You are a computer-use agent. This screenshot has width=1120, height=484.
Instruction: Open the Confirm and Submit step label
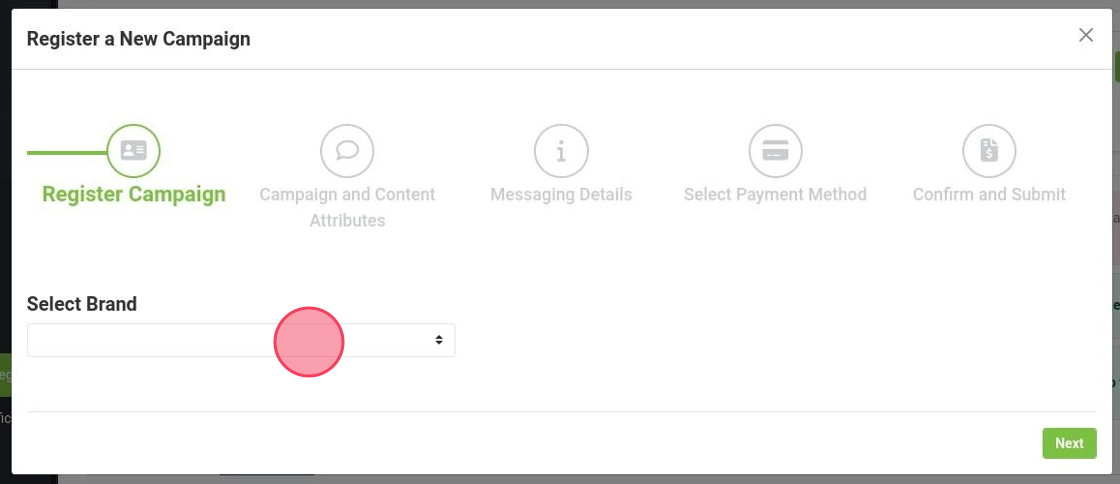click(989, 194)
